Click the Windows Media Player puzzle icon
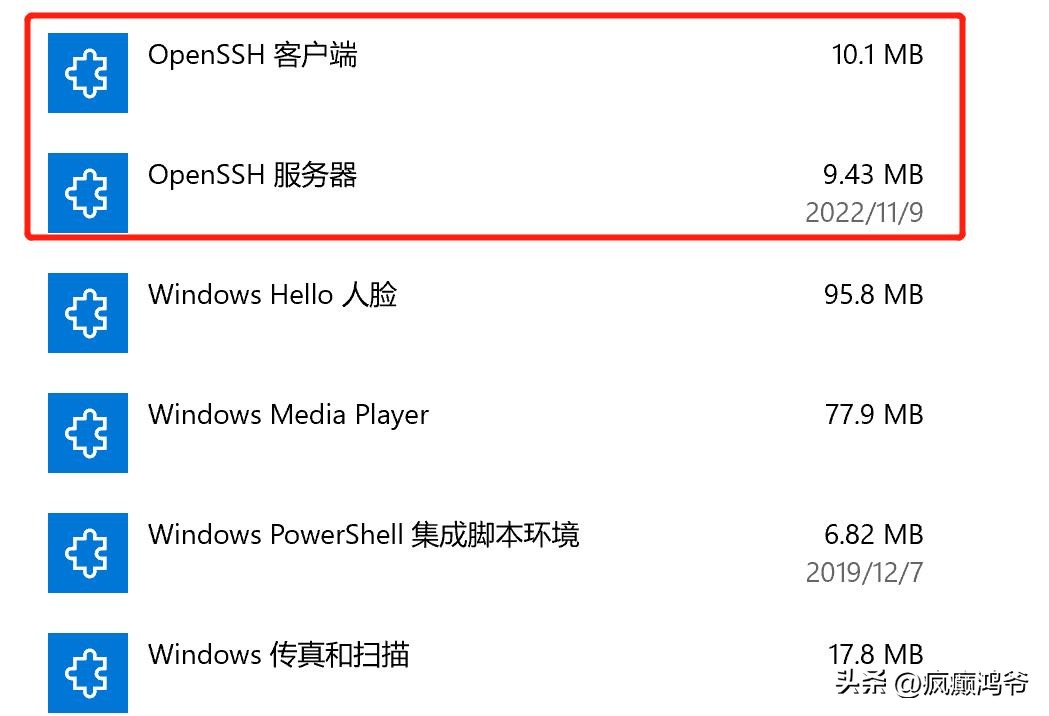Image resolution: width=1049 pixels, height=716 pixels. (88, 432)
